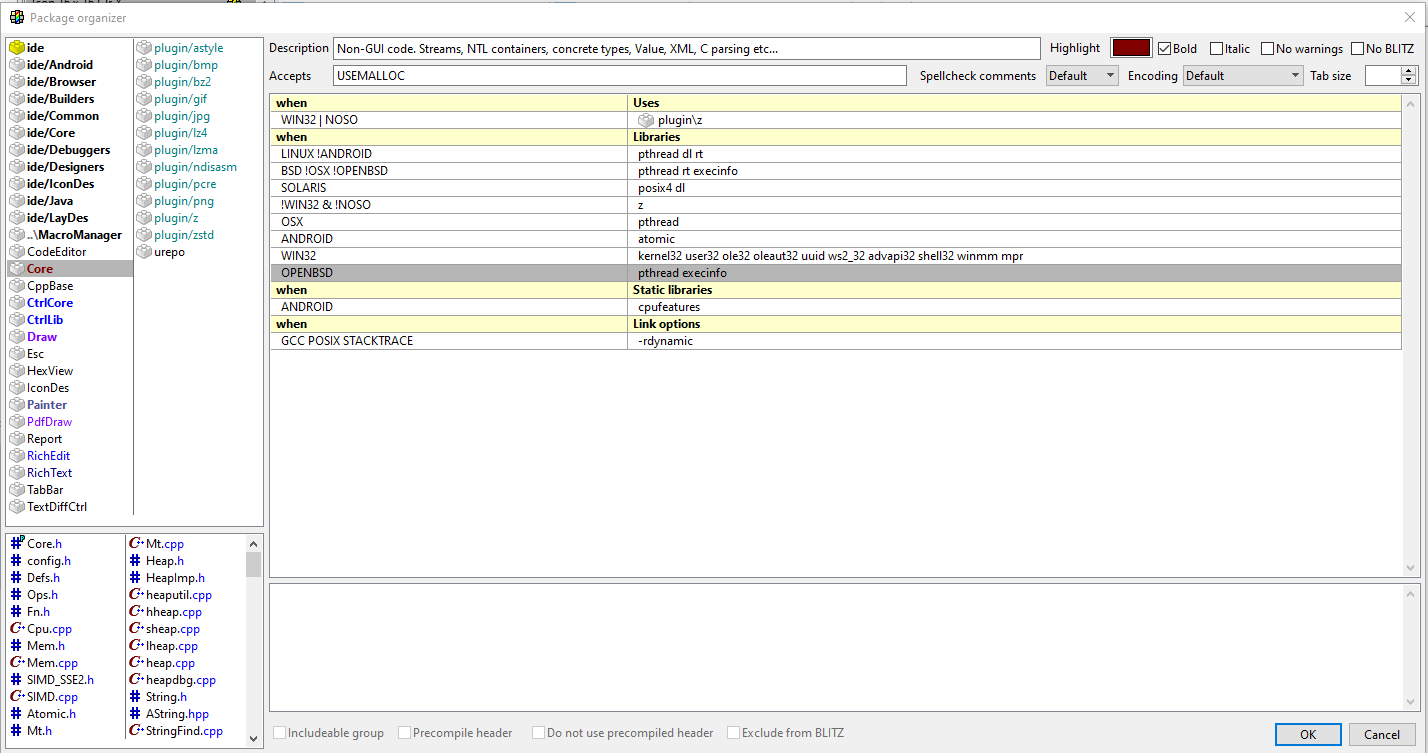
Task: Click the CtrlCore package icon
Action: click(16, 303)
